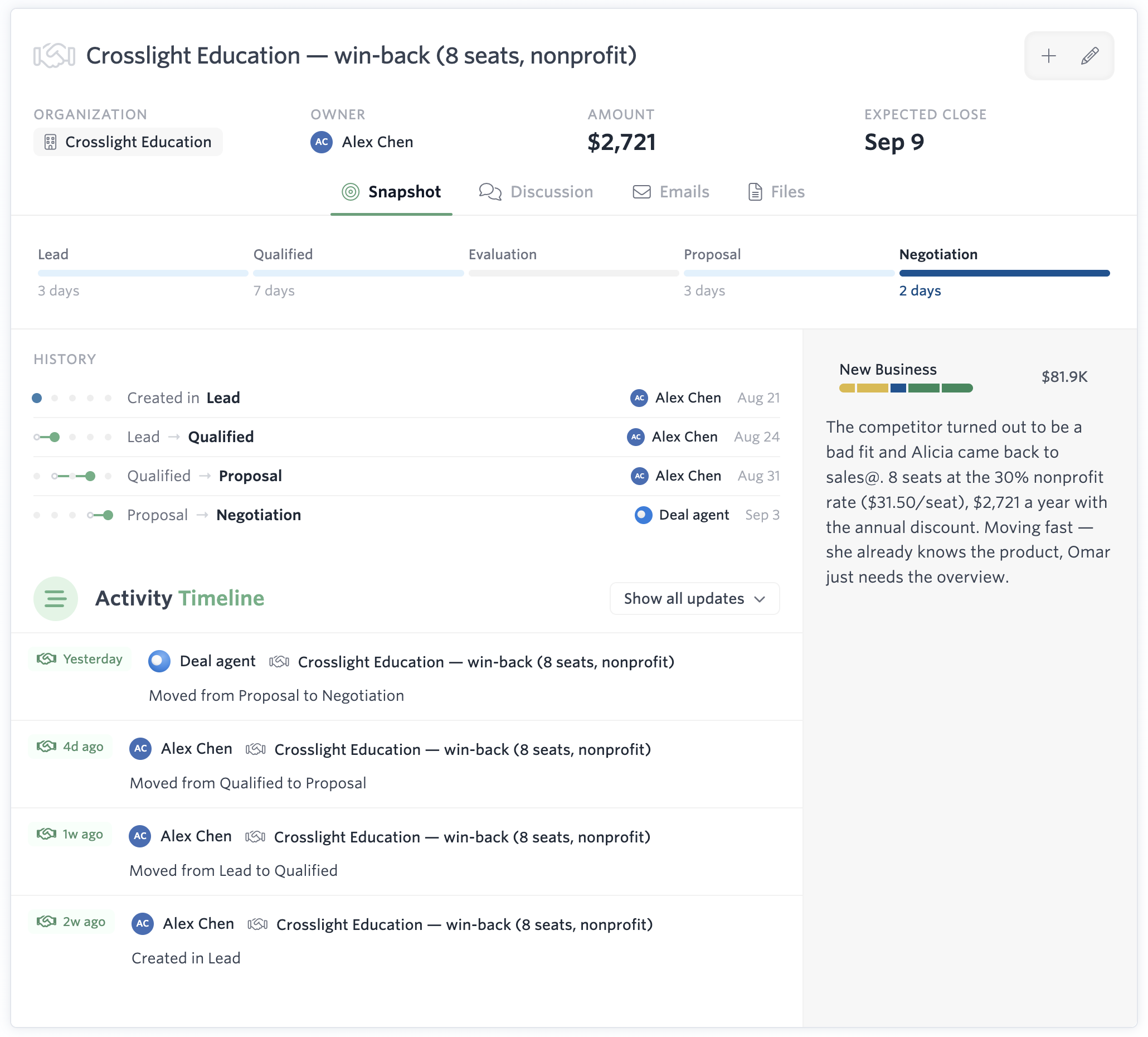
Task: Open deal link in 2w ago timeline entry
Action: tap(464, 924)
